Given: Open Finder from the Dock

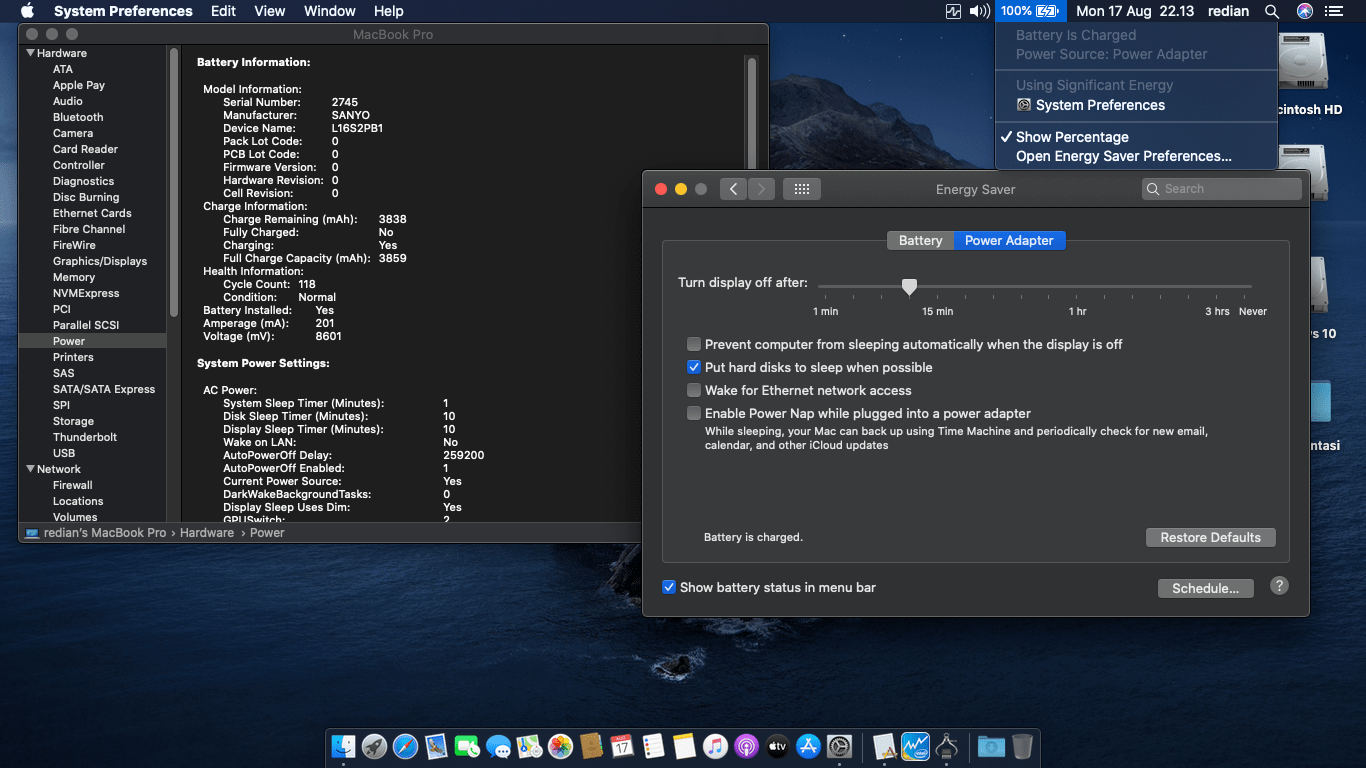Looking at the screenshot, I should 344,746.
